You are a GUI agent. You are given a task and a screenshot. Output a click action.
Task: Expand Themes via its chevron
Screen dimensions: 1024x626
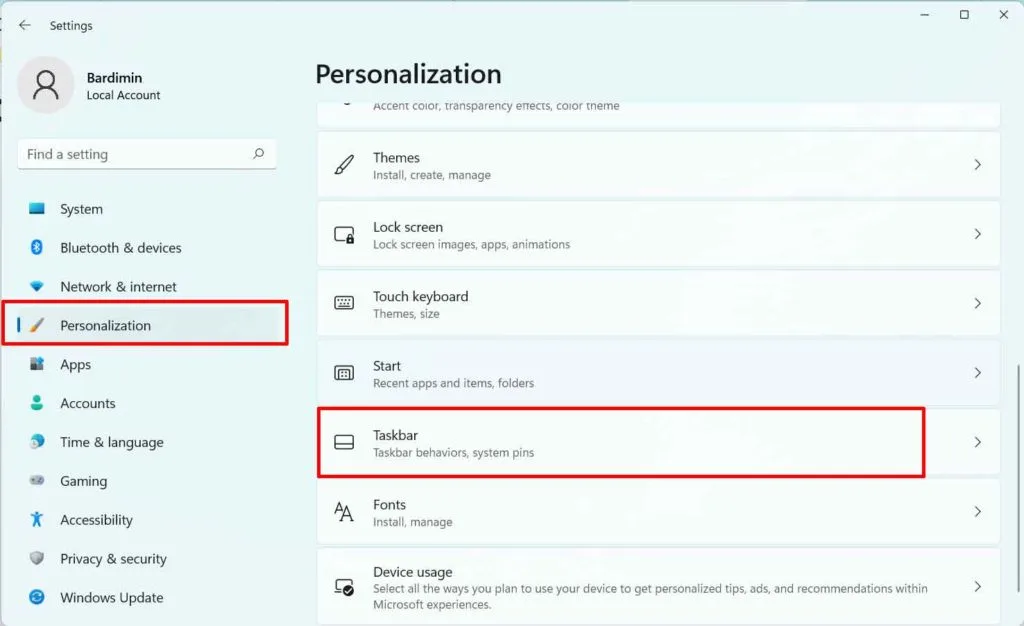coord(978,164)
